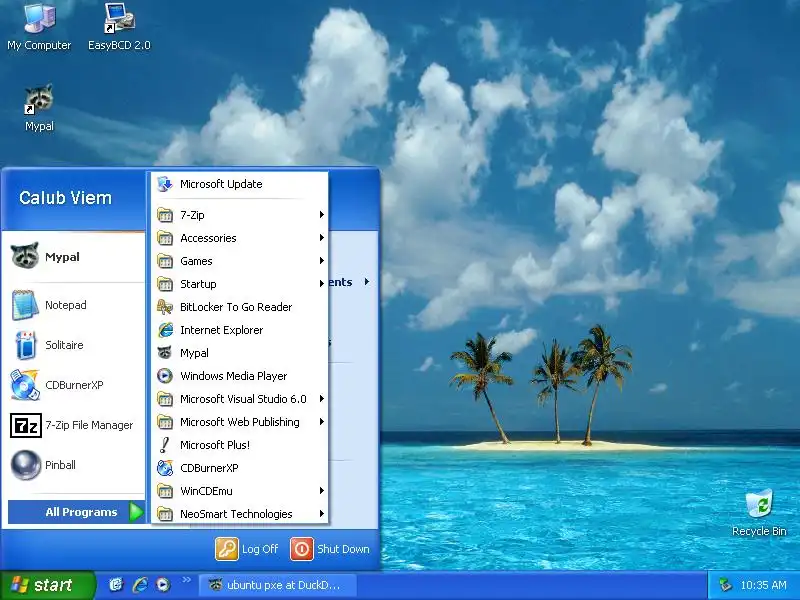Click the CDBurnerXP disc icon in recent programs
The image size is (800, 600).
tap(25, 385)
